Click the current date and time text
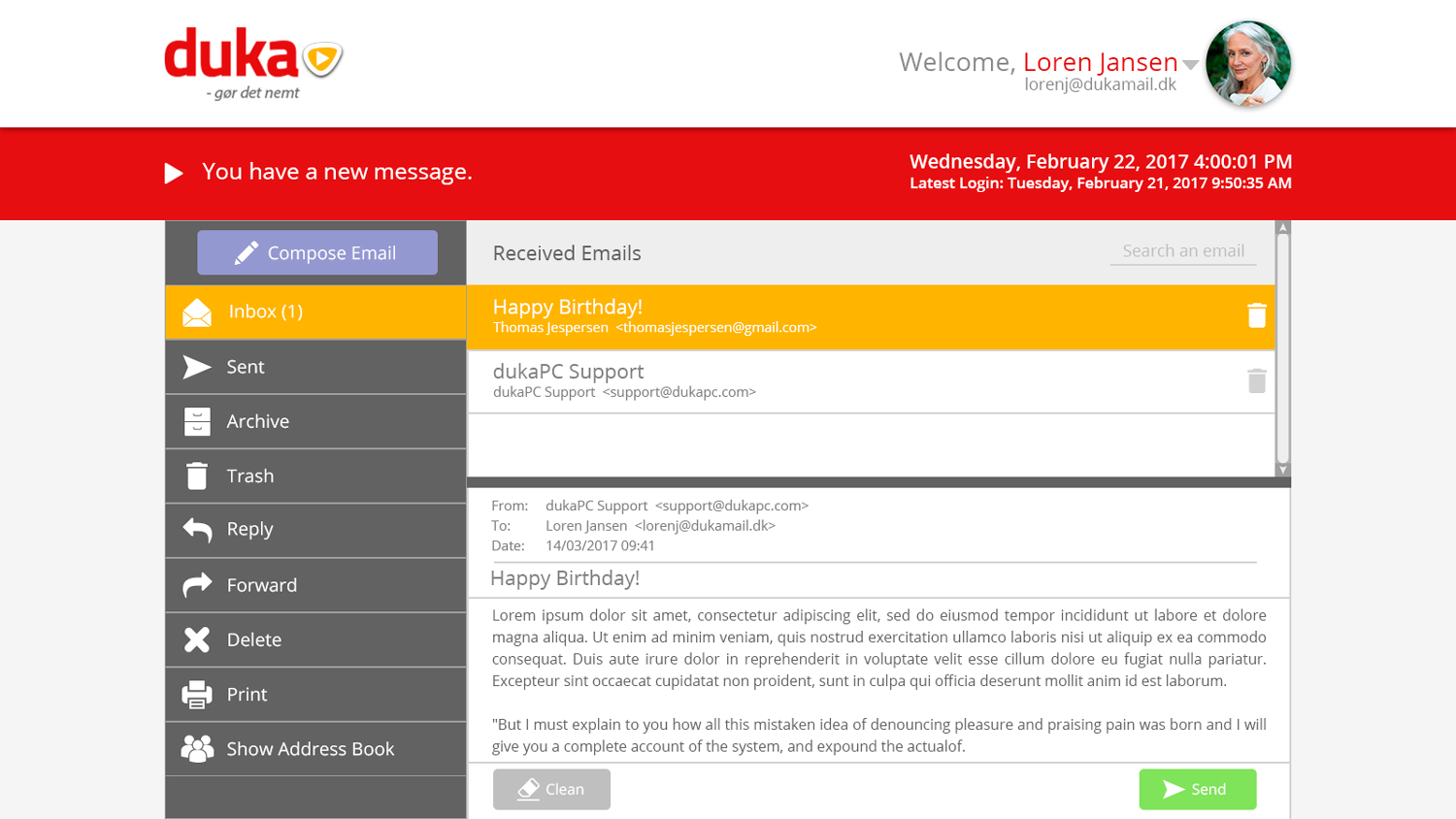This screenshot has width=1456, height=819. pyautogui.click(x=1101, y=161)
